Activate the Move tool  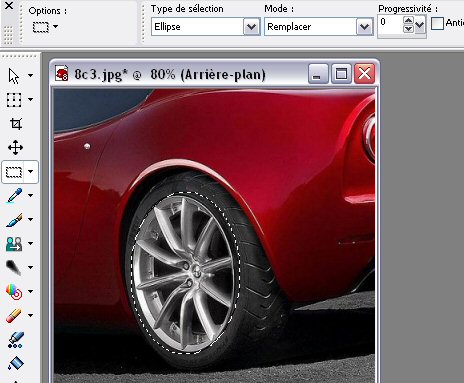(15, 147)
